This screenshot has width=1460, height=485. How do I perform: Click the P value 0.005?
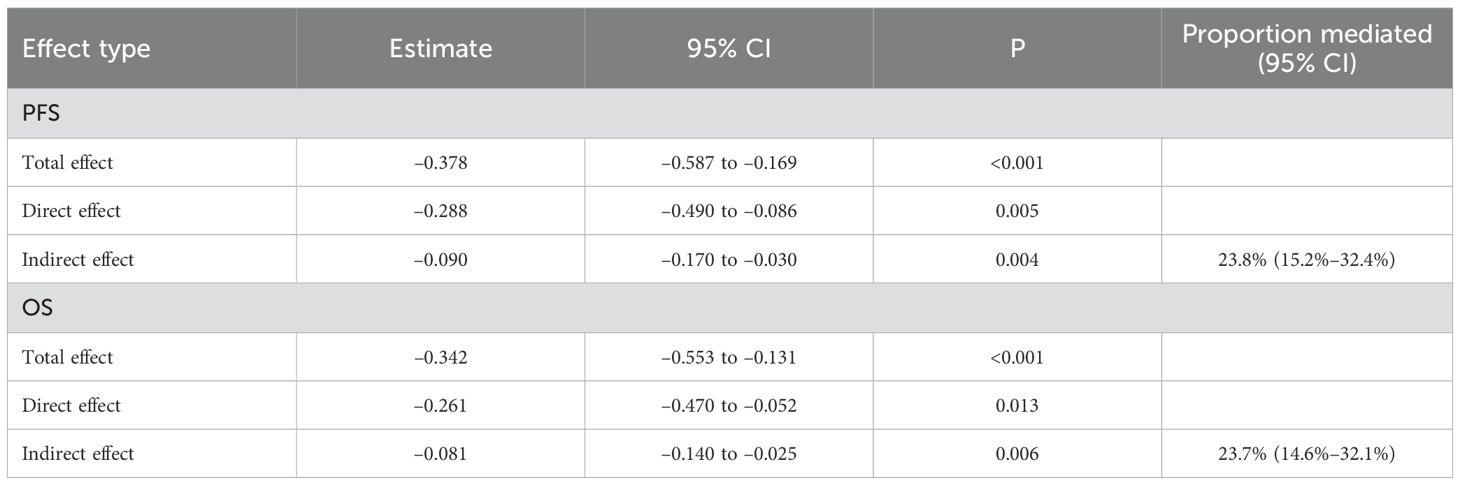tap(1017, 211)
